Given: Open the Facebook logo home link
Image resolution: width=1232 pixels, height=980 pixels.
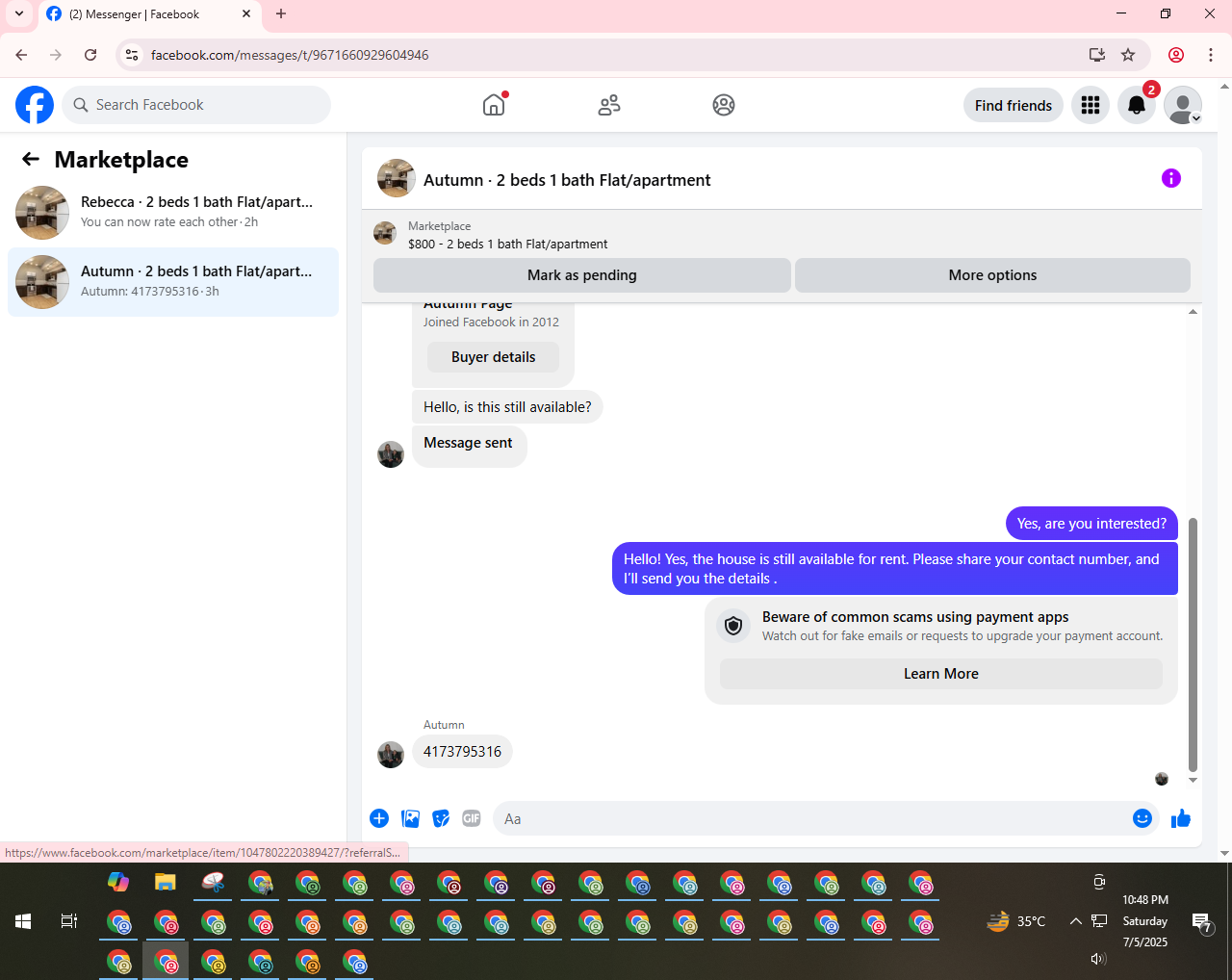Looking at the screenshot, I should (35, 105).
